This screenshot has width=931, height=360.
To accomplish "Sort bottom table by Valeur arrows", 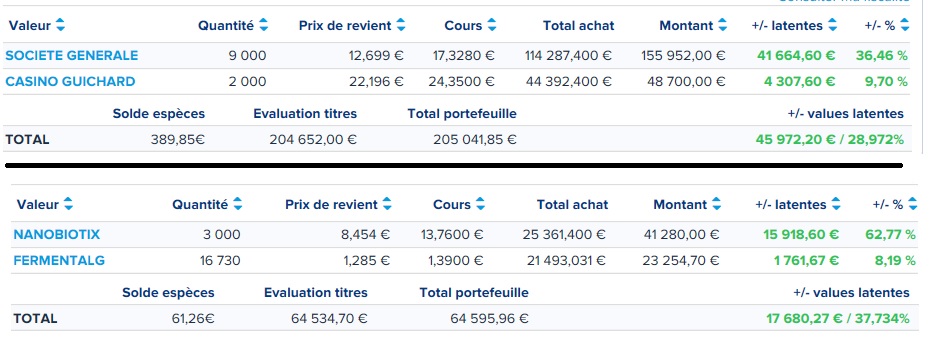I will [x=68, y=204].
